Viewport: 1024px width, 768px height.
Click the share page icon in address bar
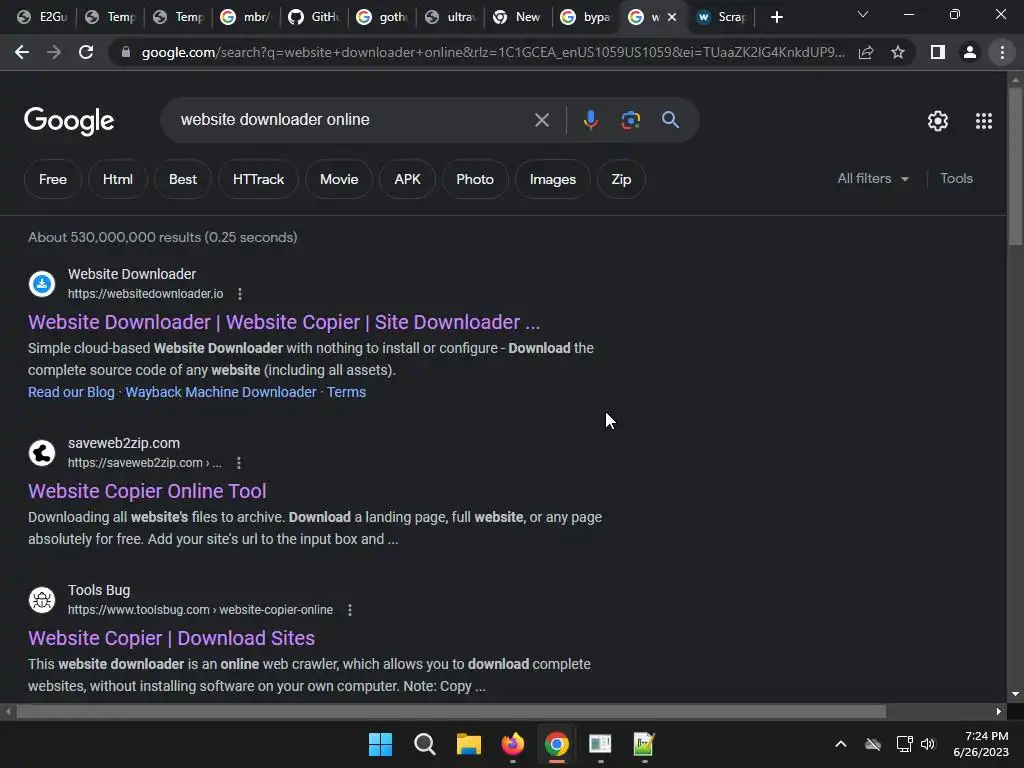(x=866, y=52)
